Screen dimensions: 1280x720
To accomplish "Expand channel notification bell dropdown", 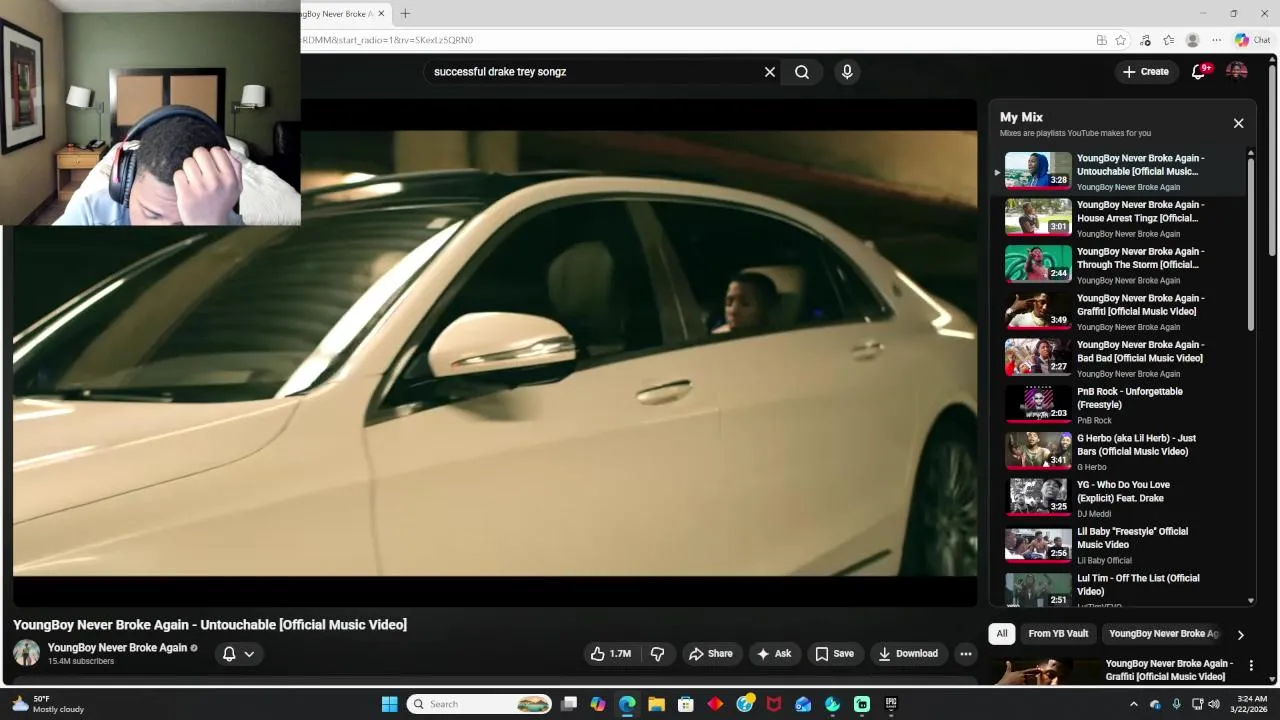I will point(238,654).
